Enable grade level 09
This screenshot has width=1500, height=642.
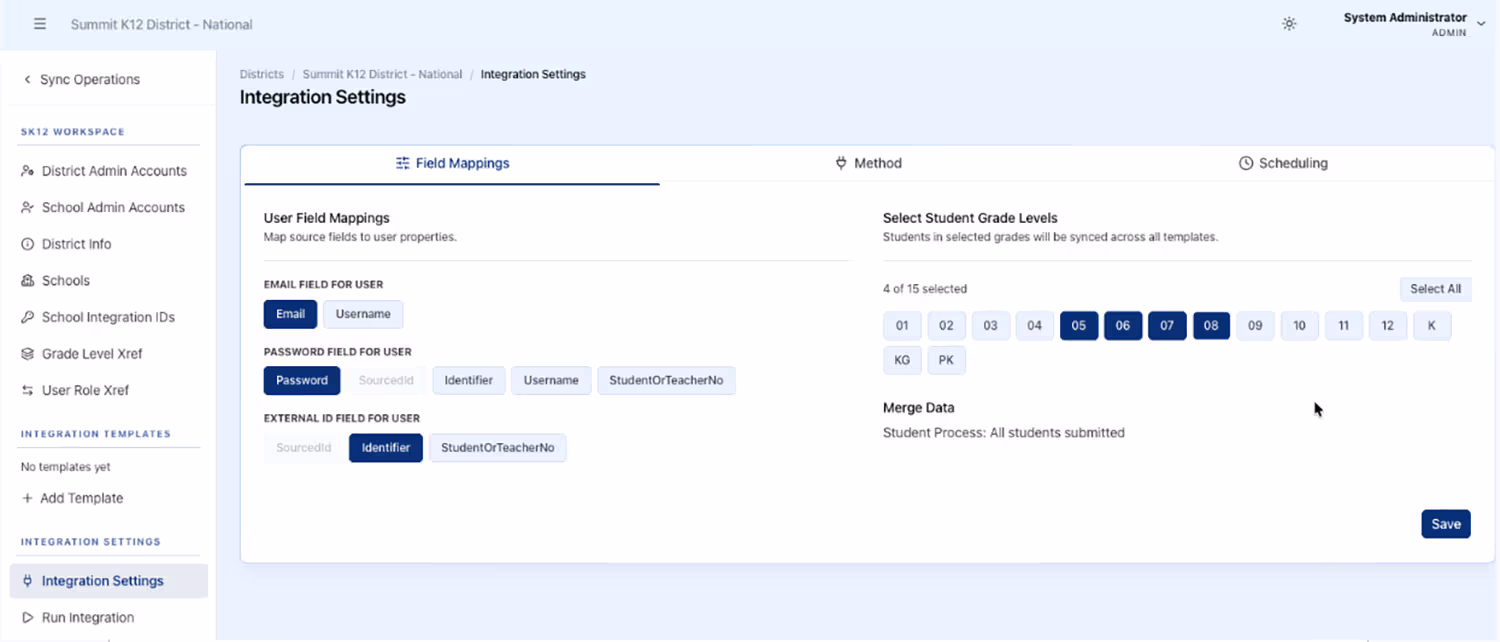click(1255, 326)
